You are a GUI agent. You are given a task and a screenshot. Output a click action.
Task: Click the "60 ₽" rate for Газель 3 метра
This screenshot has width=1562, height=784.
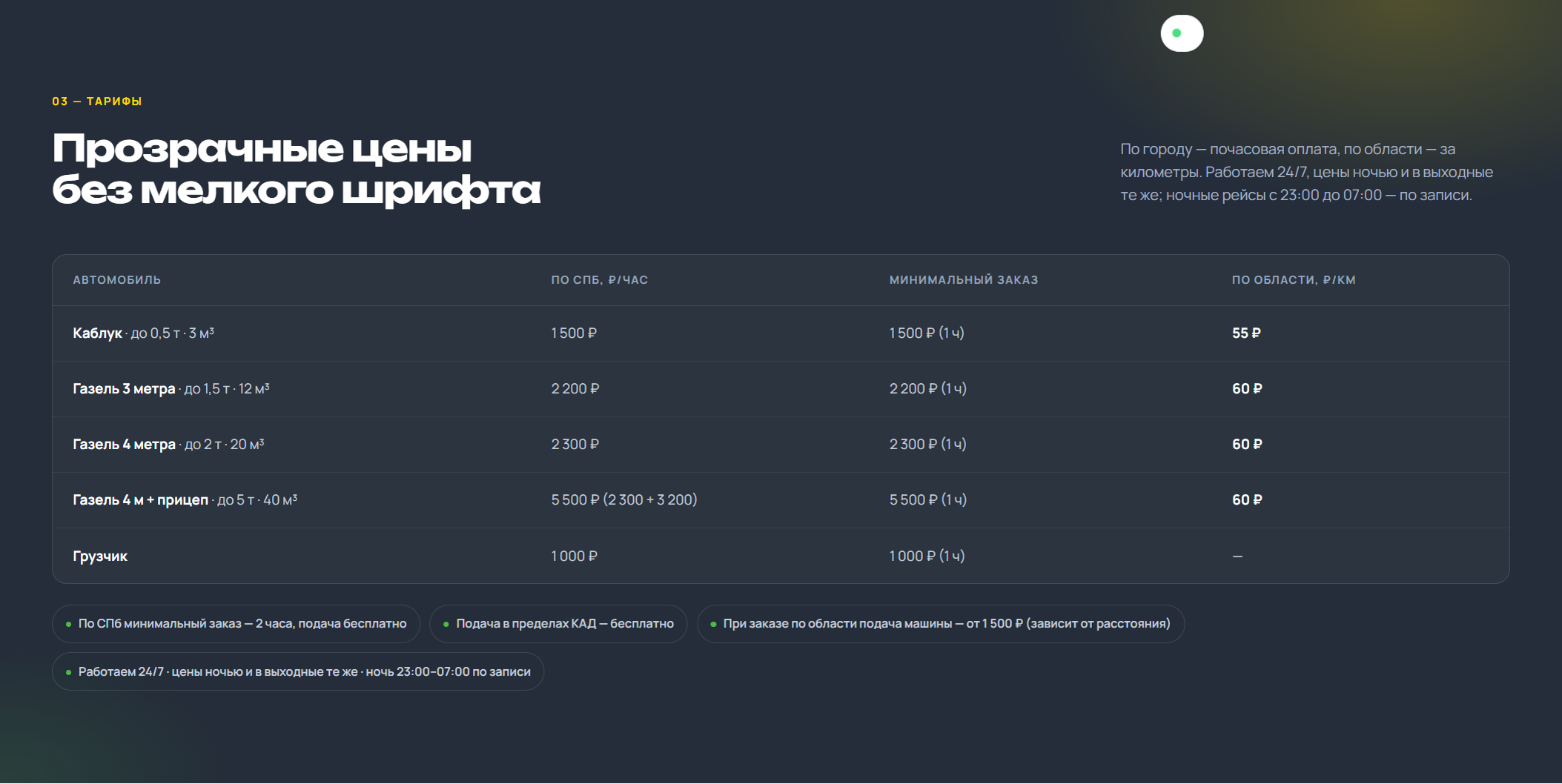1247,389
